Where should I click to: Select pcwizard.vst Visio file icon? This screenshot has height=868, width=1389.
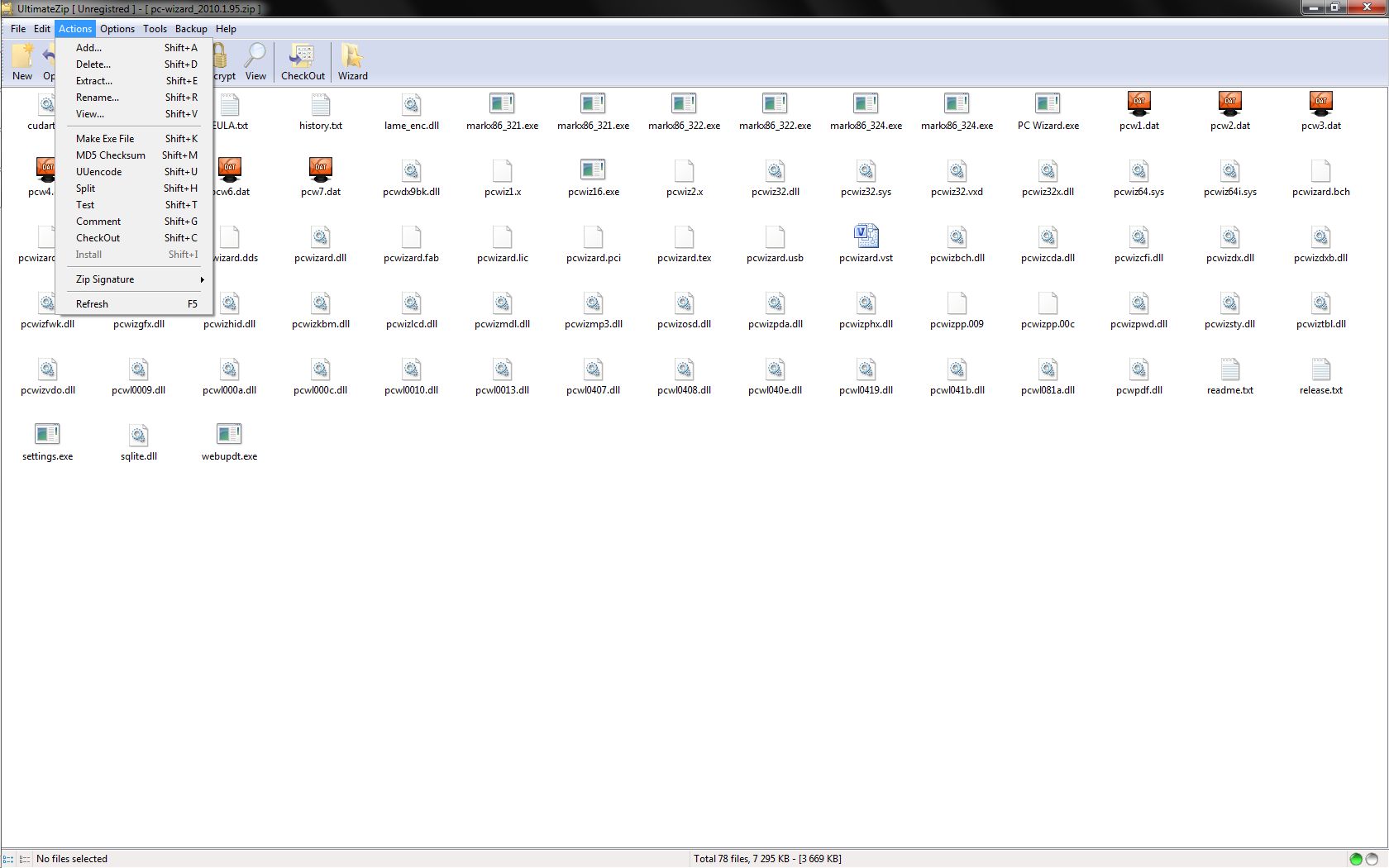866,236
